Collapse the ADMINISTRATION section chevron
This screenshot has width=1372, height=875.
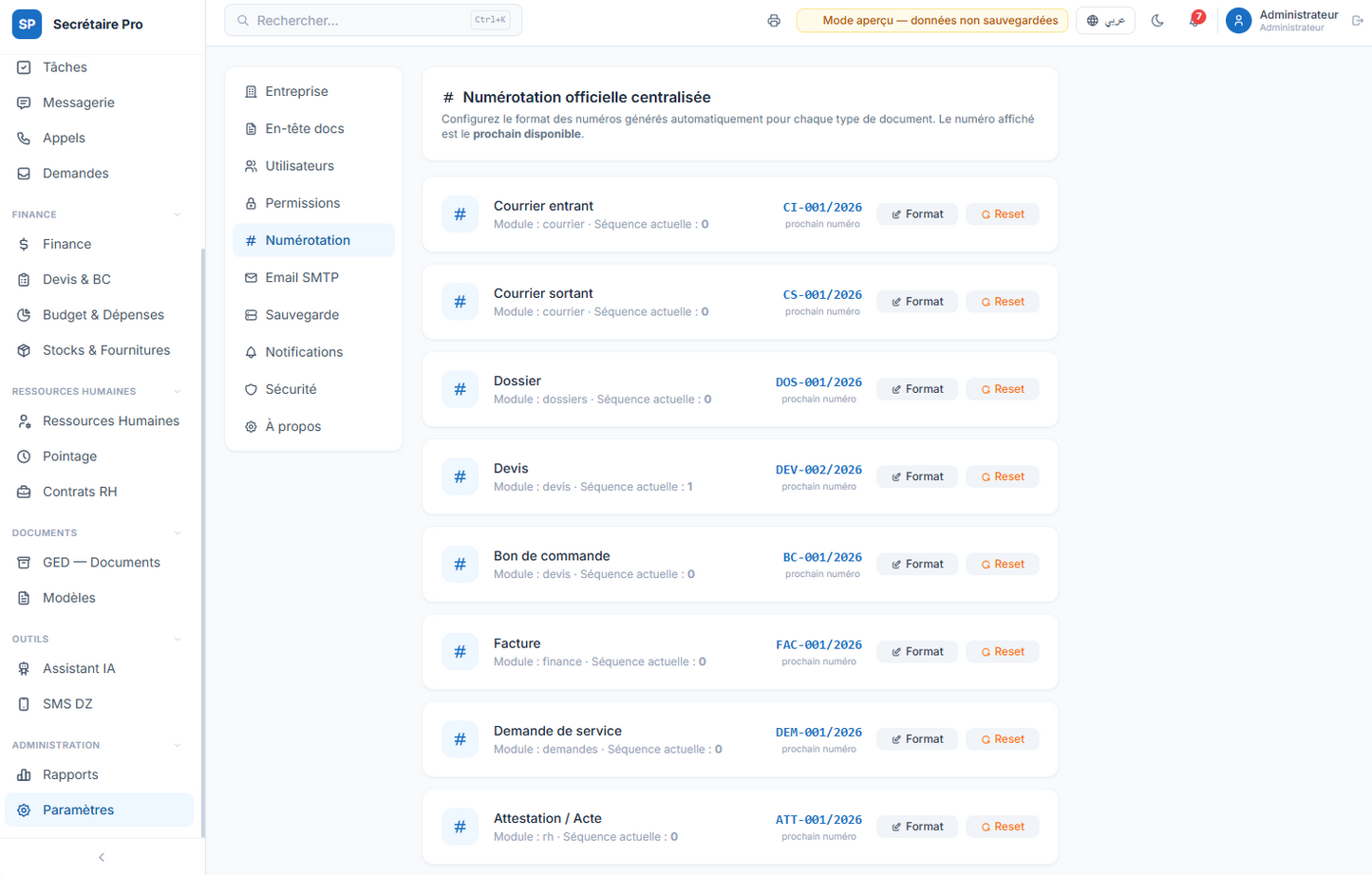[178, 745]
